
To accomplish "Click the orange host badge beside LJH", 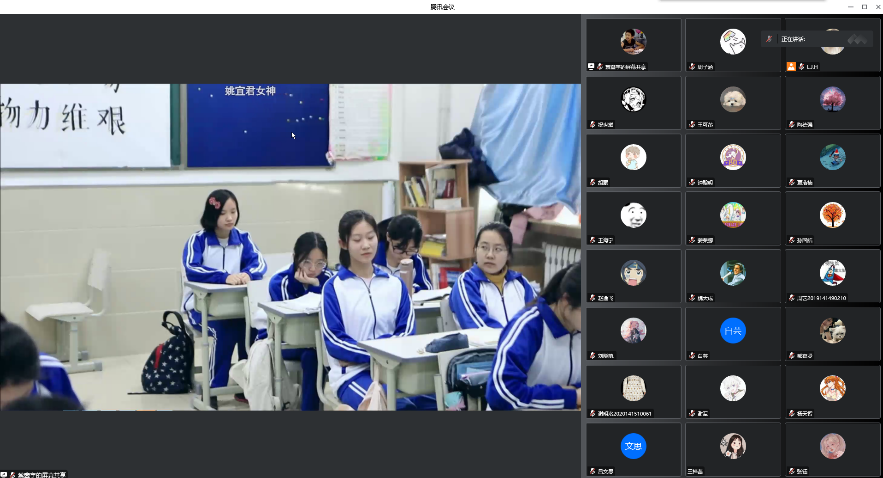I will [791, 66].
